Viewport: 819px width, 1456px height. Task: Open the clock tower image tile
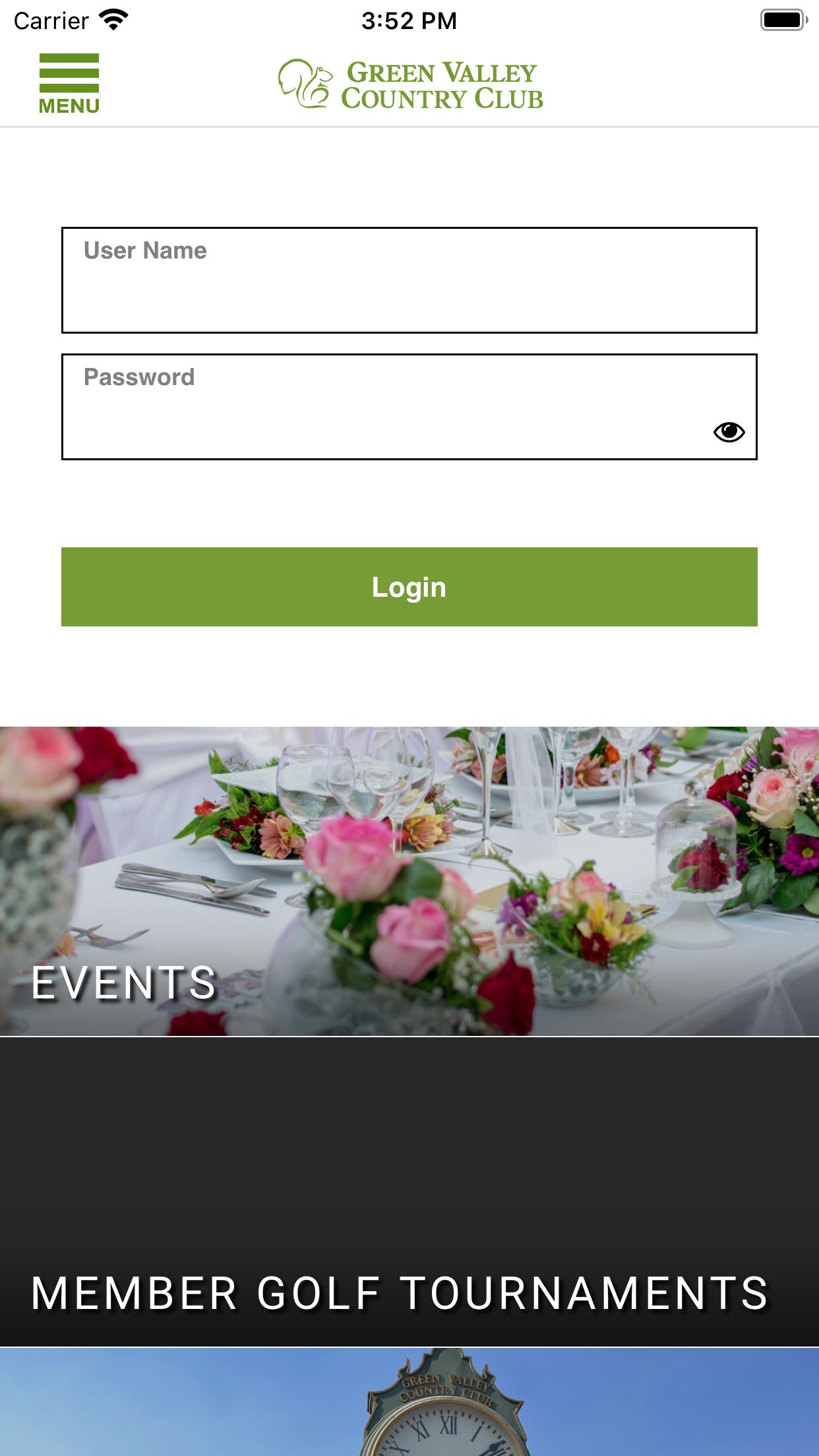409,1402
